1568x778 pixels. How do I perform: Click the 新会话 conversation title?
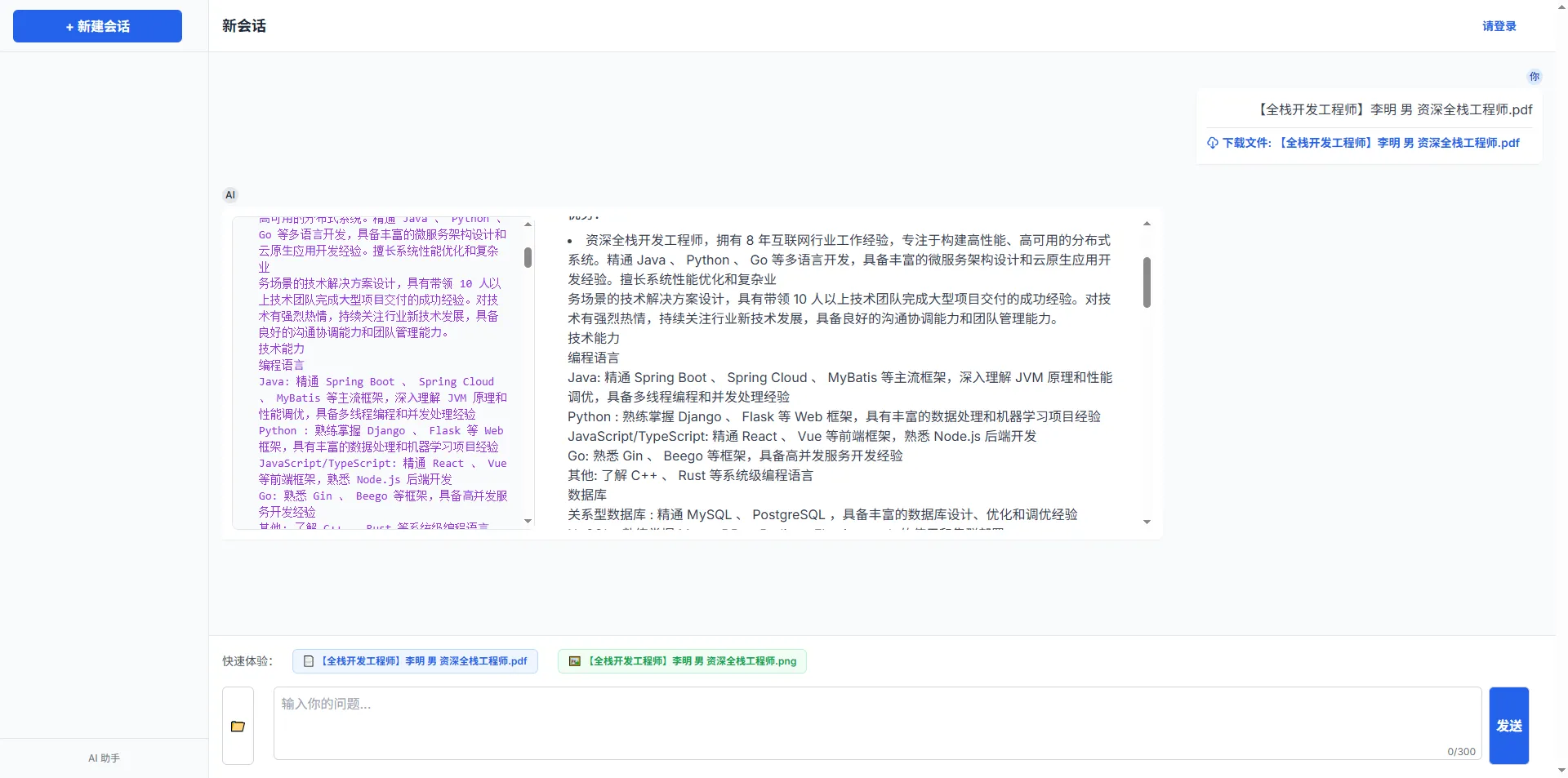click(243, 26)
